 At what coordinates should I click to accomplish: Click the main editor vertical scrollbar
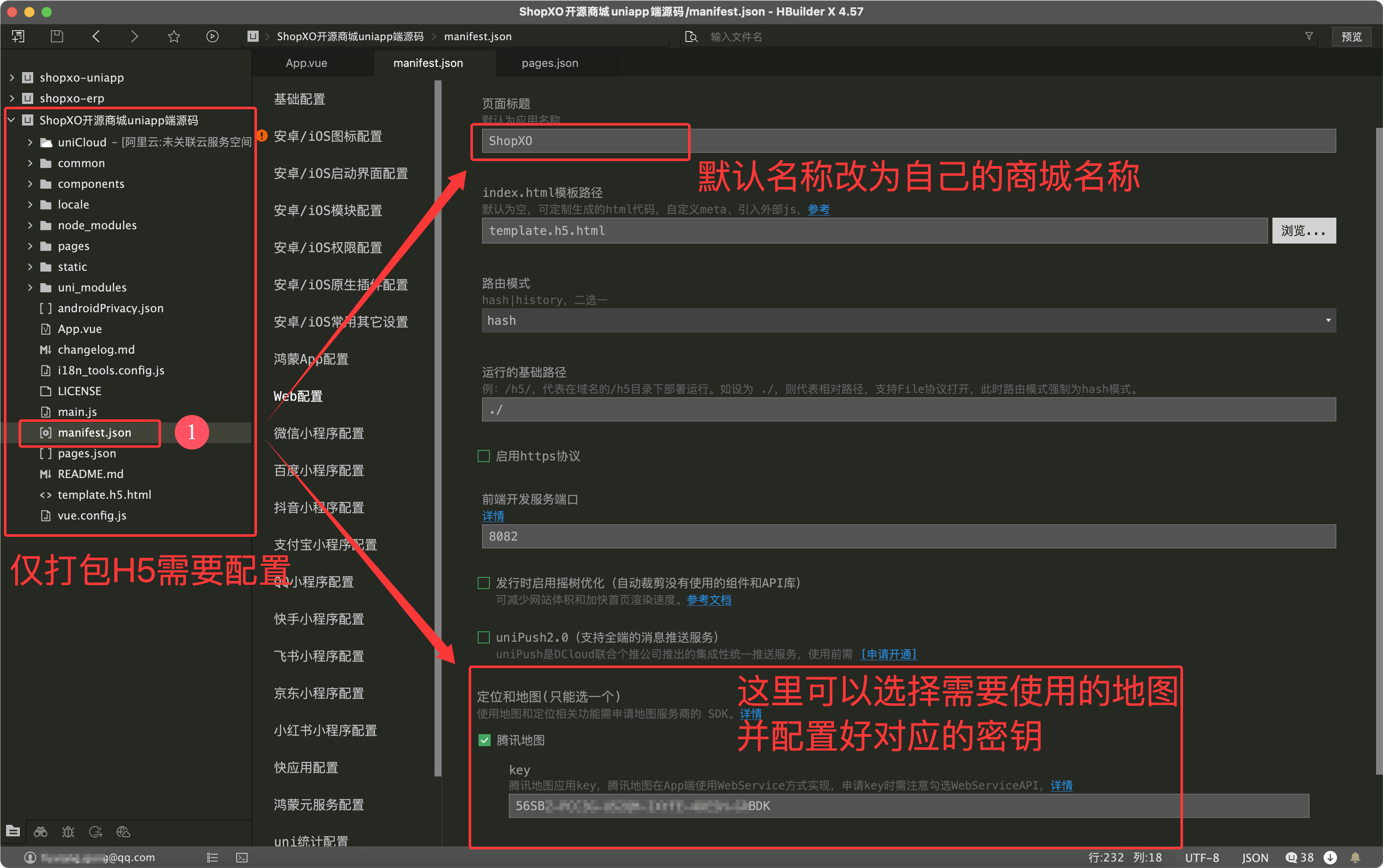1379,451
